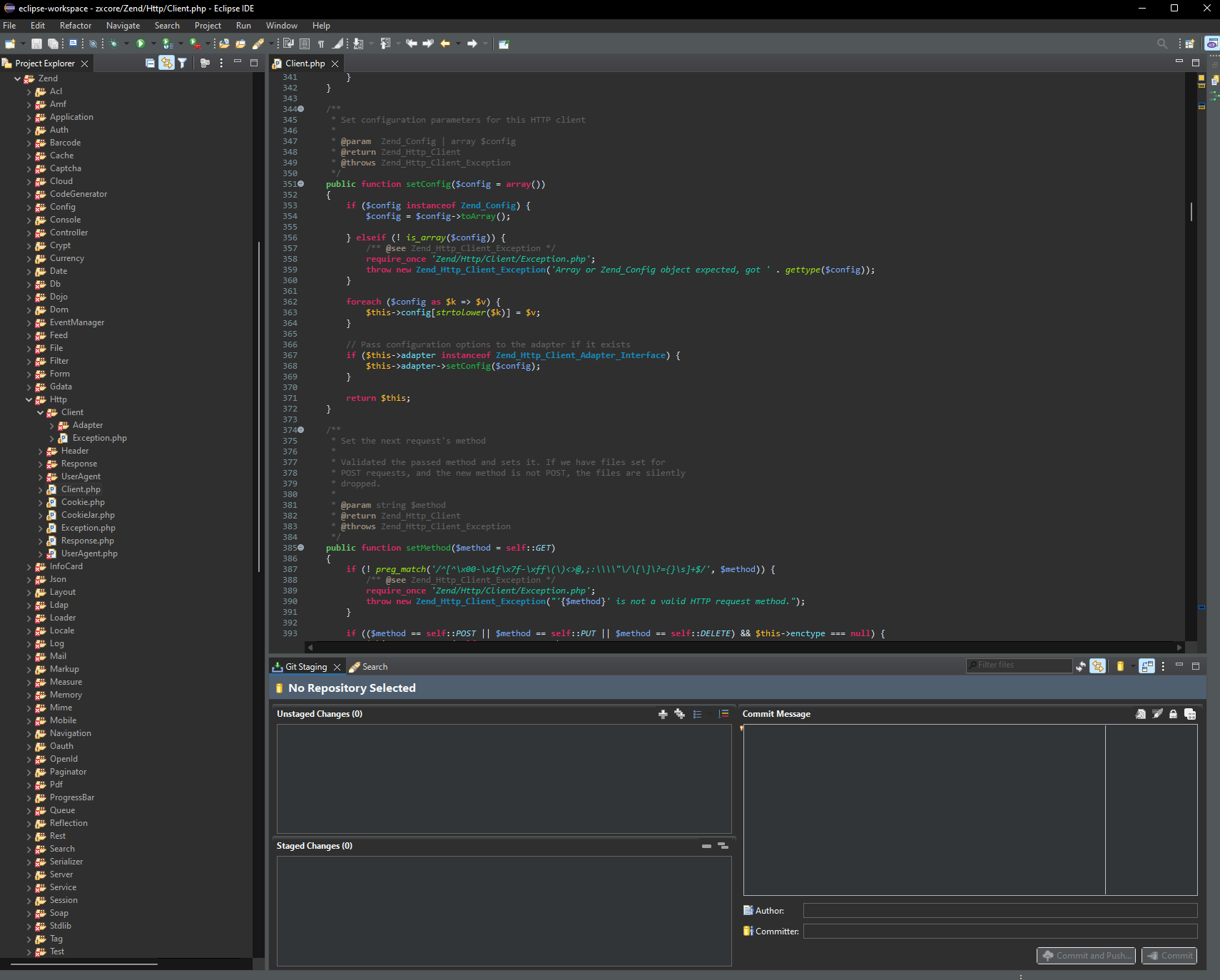Fold the setConfig function at line 351
The image size is (1220, 980).
coord(301,184)
